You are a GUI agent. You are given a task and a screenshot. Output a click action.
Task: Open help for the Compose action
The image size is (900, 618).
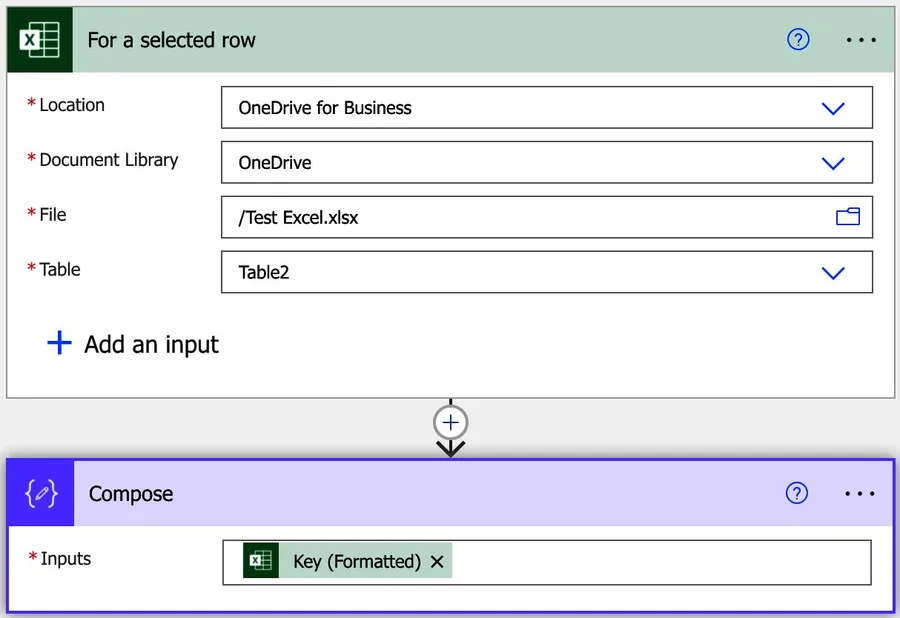coord(797,493)
